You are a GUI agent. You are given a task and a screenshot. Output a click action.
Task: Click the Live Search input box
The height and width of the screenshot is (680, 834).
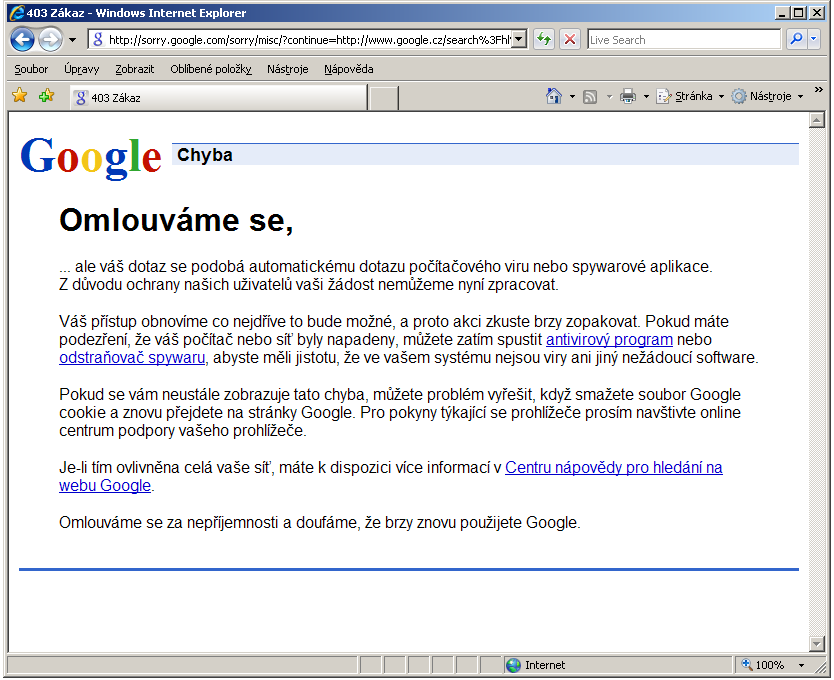(684, 39)
